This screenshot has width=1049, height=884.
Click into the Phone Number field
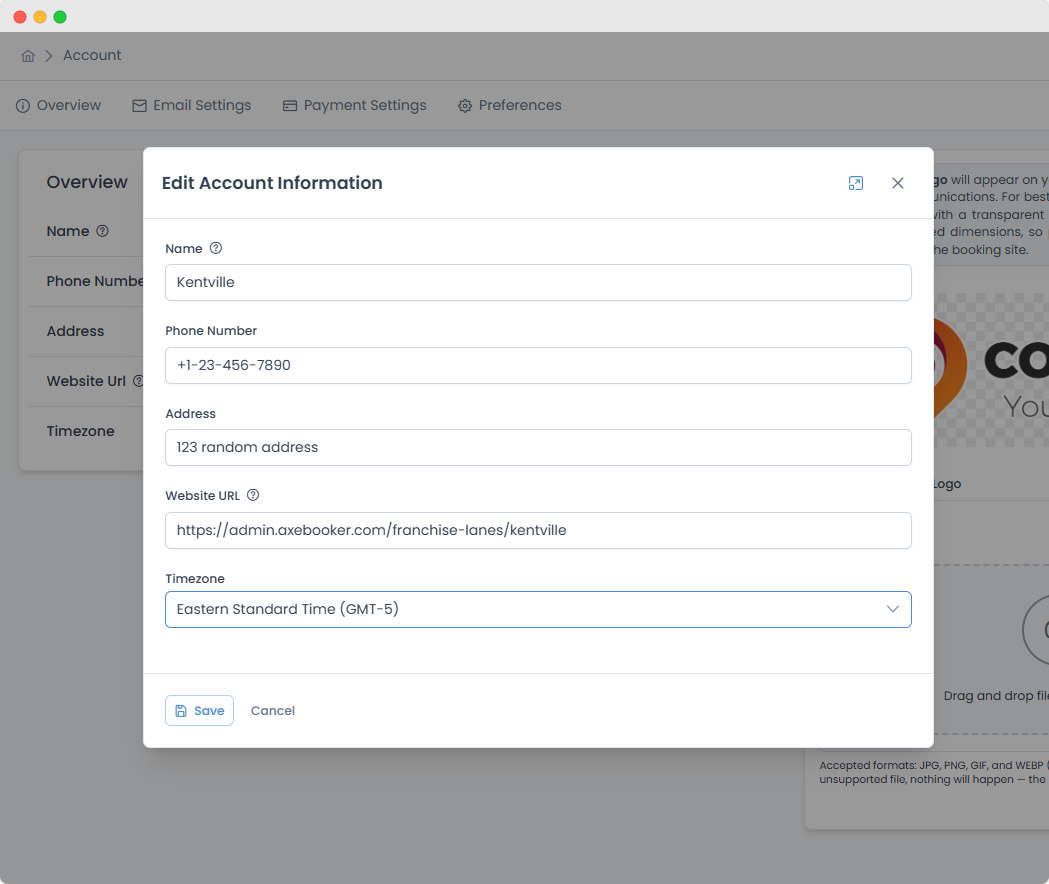coord(538,365)
